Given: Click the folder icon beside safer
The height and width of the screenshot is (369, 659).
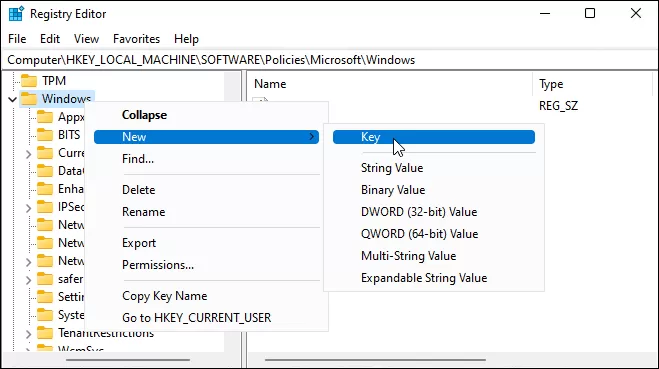Looking at the screenshot, I should (45, 279).
